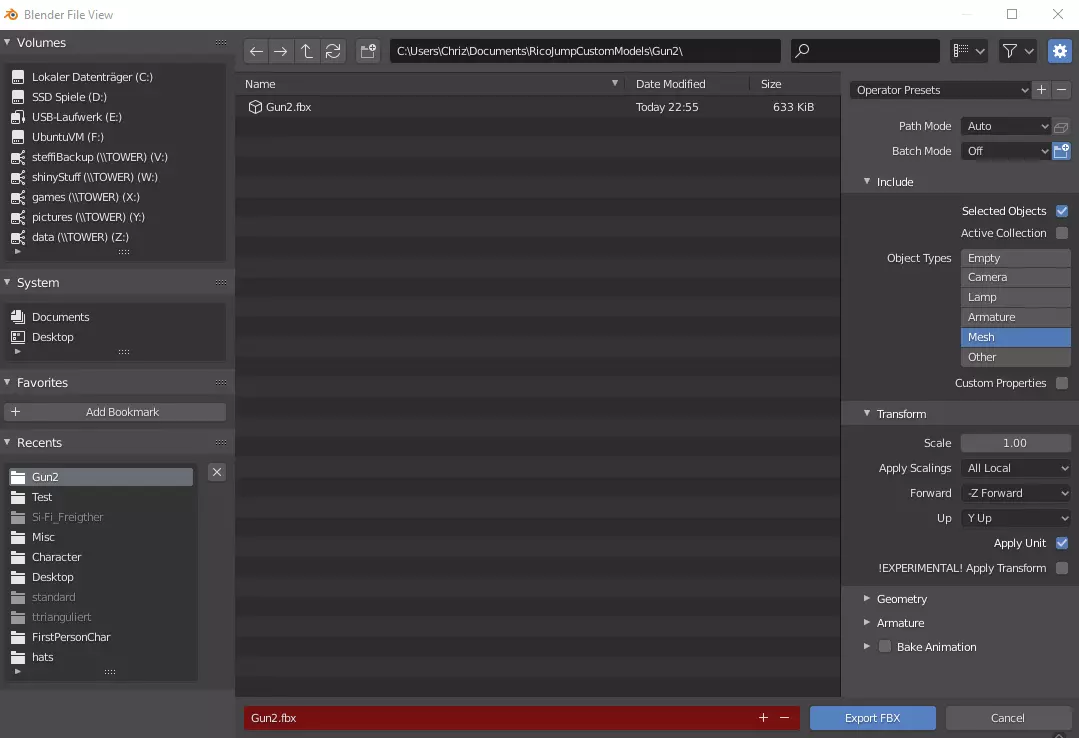The image size is (1079, 738).
Task: Open Batch Mode dropdown
Action: pos(1006,151)
